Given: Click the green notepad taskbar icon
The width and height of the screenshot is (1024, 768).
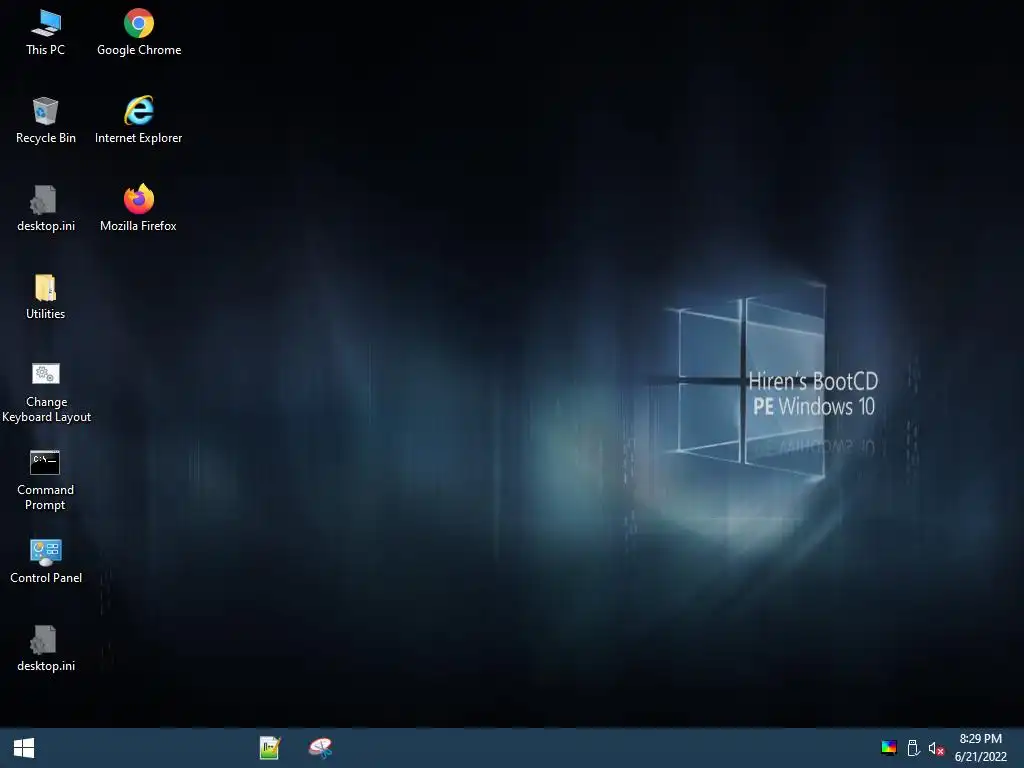Looking at the screenshot, I should [270, 748].
